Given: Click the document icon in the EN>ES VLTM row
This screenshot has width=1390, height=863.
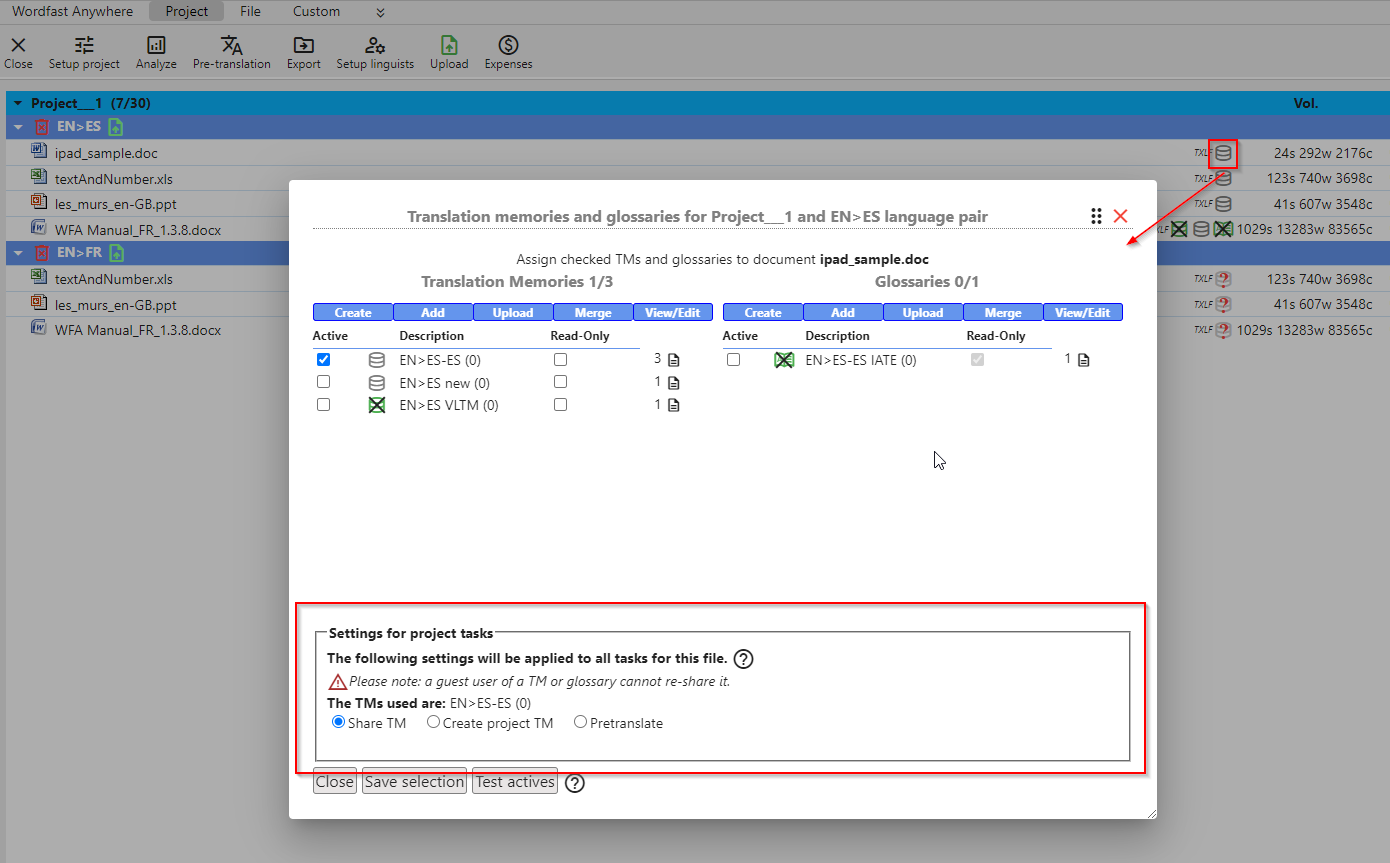Looking at the screenshot, I should (674, 405).
